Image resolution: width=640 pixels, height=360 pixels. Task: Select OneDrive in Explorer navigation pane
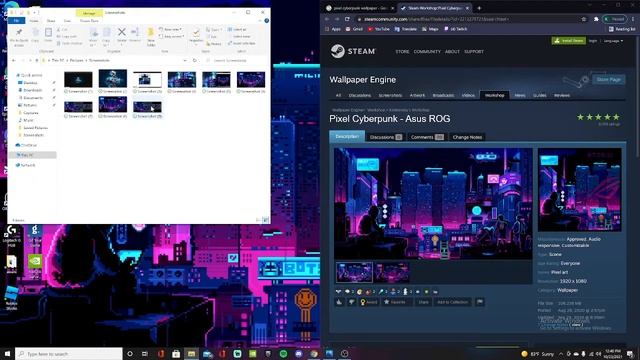point(29,145)
